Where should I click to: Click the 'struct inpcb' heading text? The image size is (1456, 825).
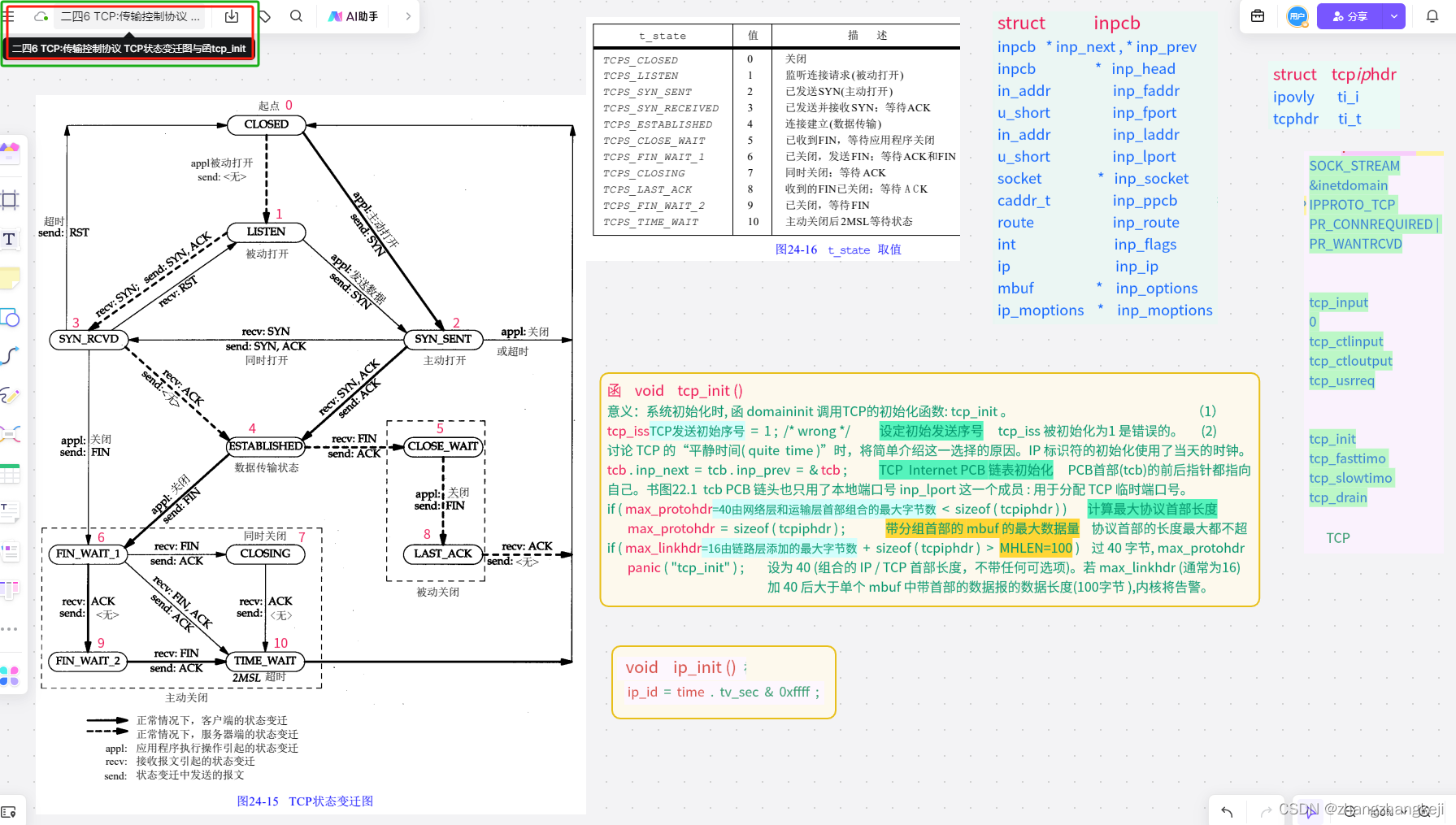pos(1069,24)
